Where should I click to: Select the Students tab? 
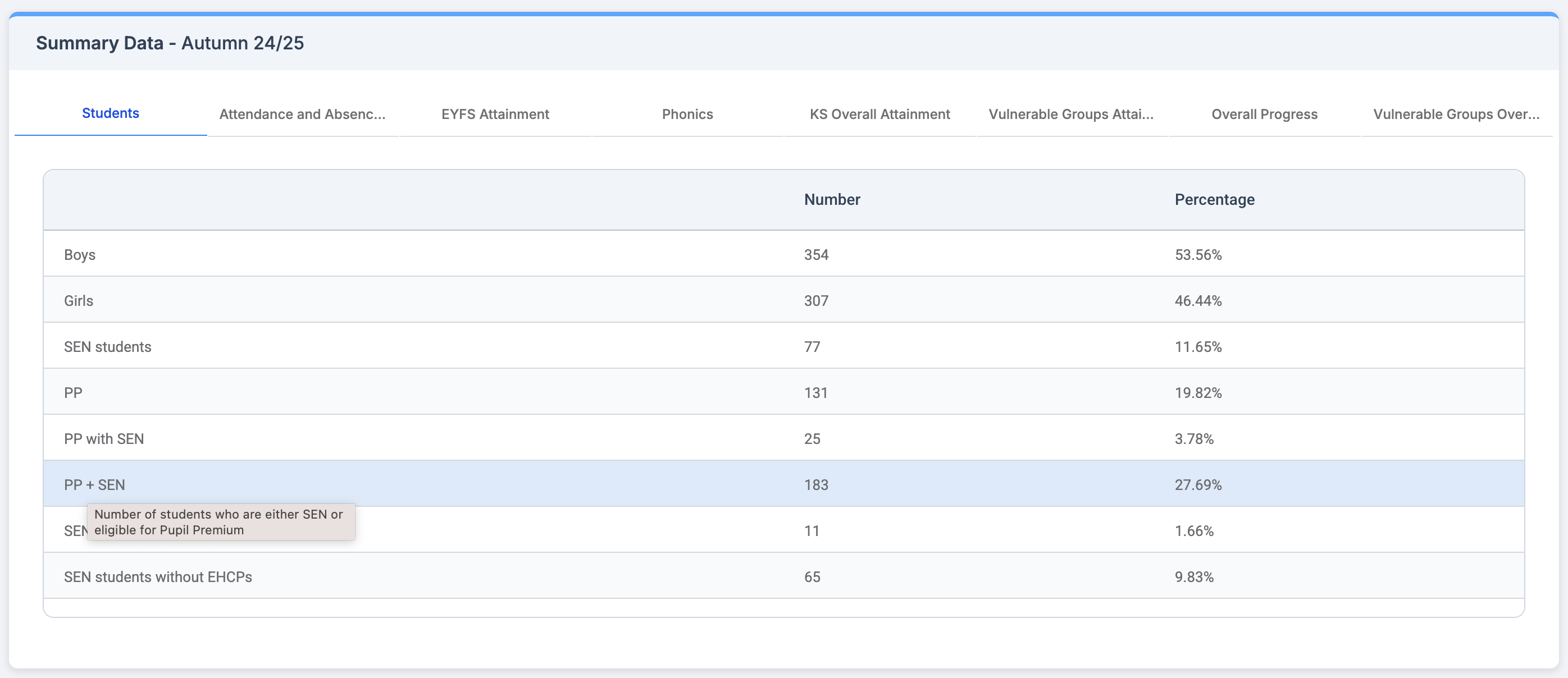(110, 114)
